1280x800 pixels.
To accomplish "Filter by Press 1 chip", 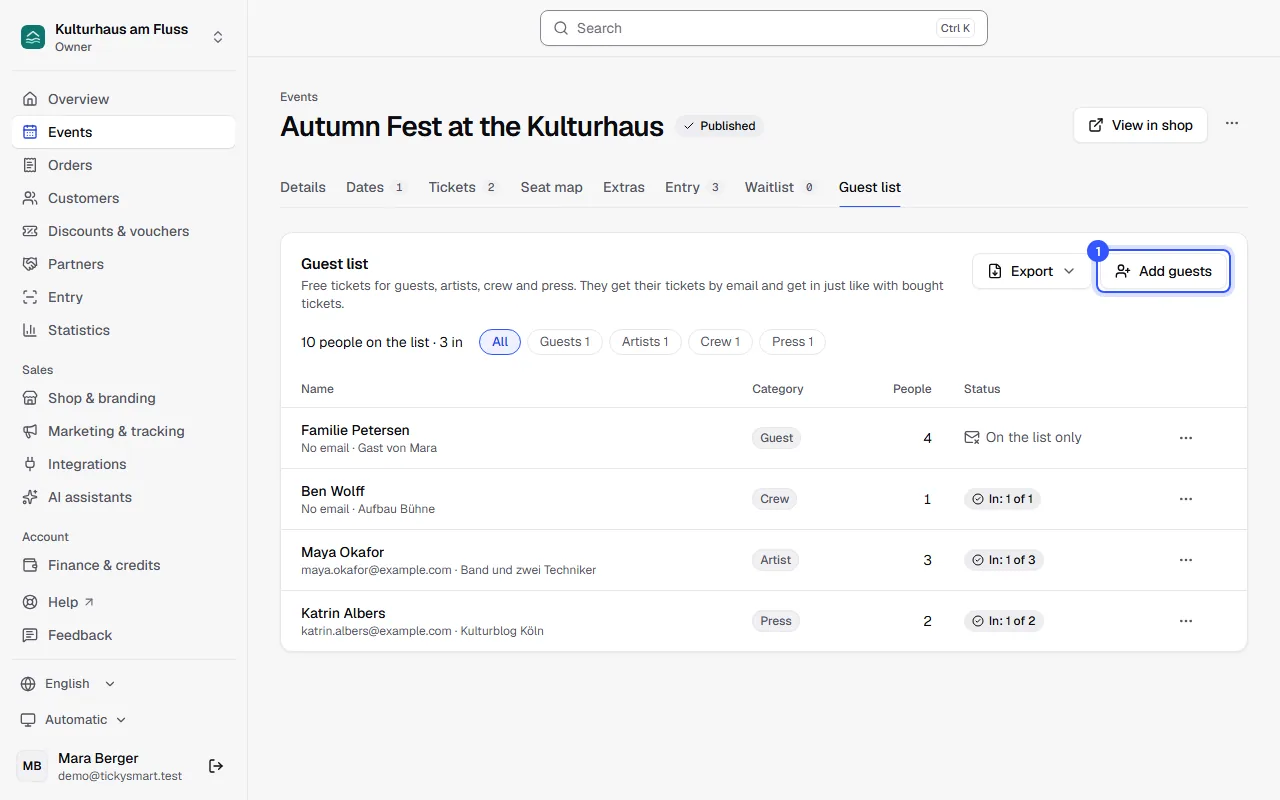I will (793, 342).
